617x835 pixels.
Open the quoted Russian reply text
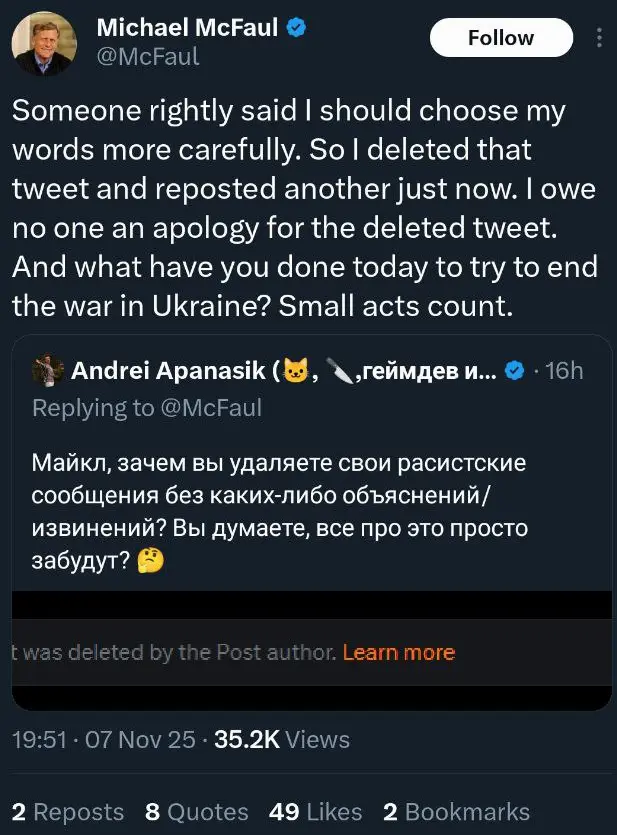pyautogui.click(x=280, y=510)
